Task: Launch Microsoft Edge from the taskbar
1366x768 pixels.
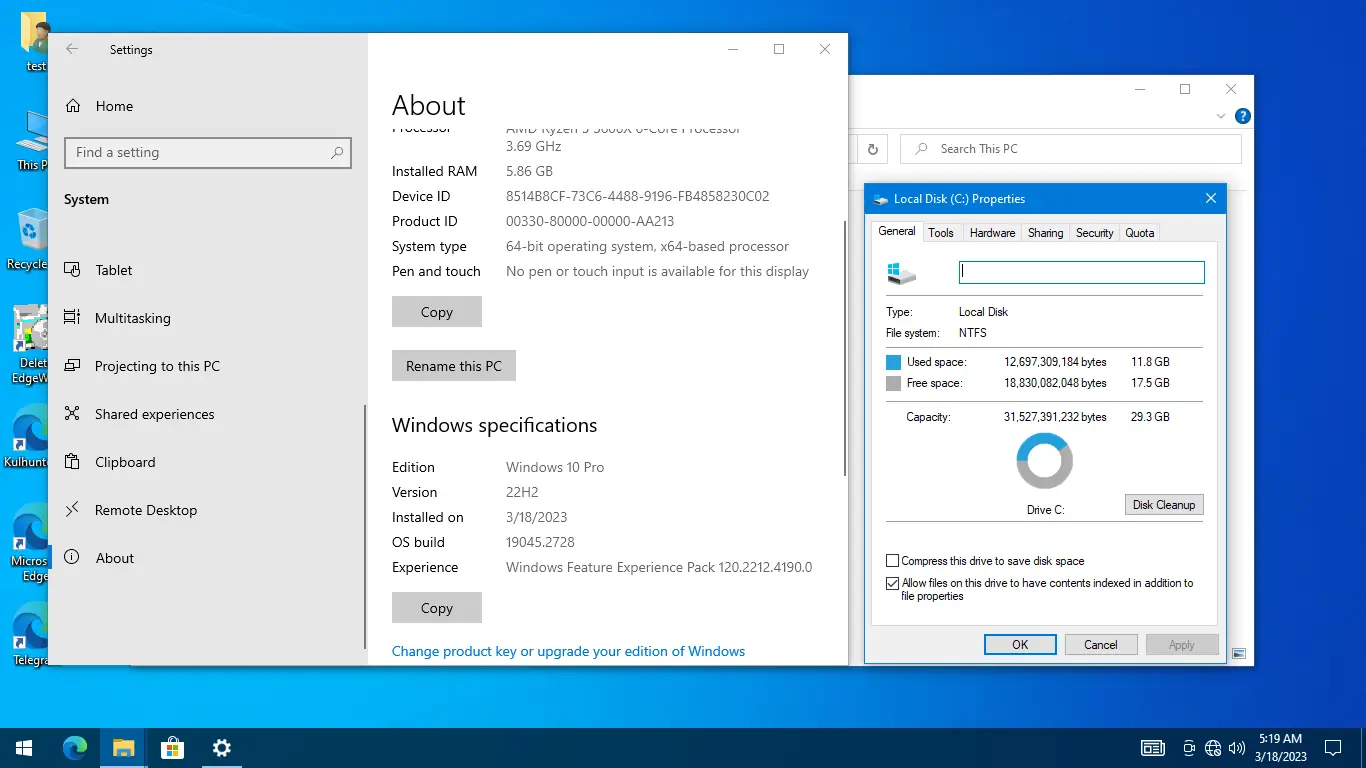Action: click(74, 747)
